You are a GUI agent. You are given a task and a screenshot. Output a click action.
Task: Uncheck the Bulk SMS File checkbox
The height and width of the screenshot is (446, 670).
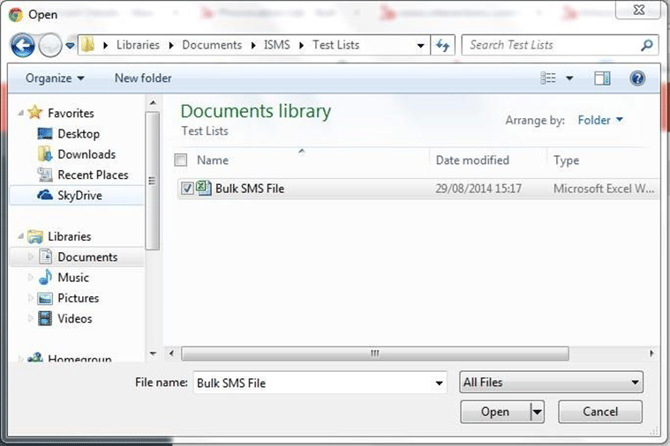click(188, 188)
